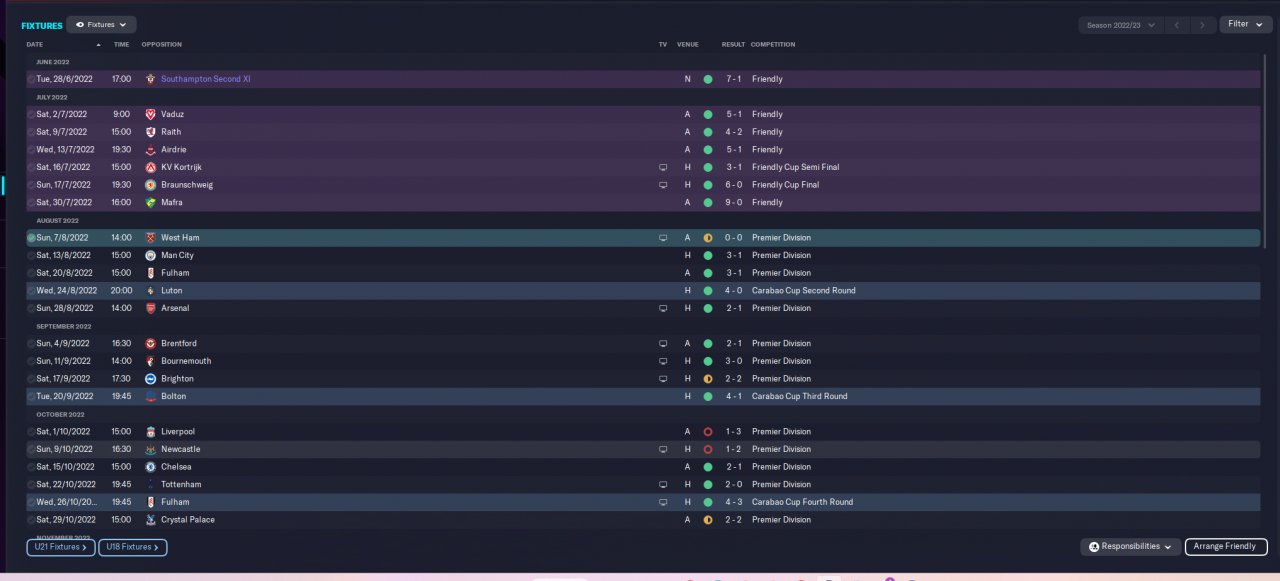Viewport: 1280px width, 581px height.
Task: Click the Arsenal club crest icon
Action: 150,308
